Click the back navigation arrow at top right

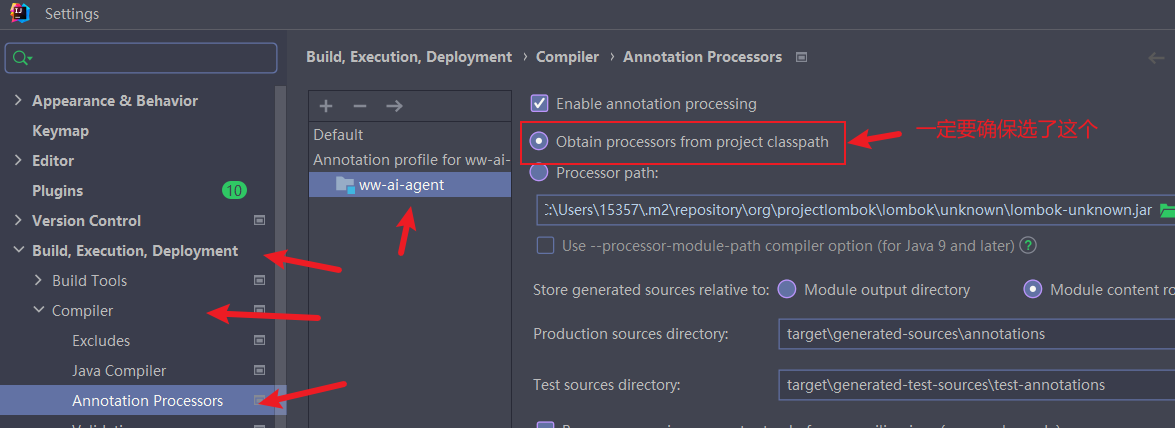click(1157, 58)
